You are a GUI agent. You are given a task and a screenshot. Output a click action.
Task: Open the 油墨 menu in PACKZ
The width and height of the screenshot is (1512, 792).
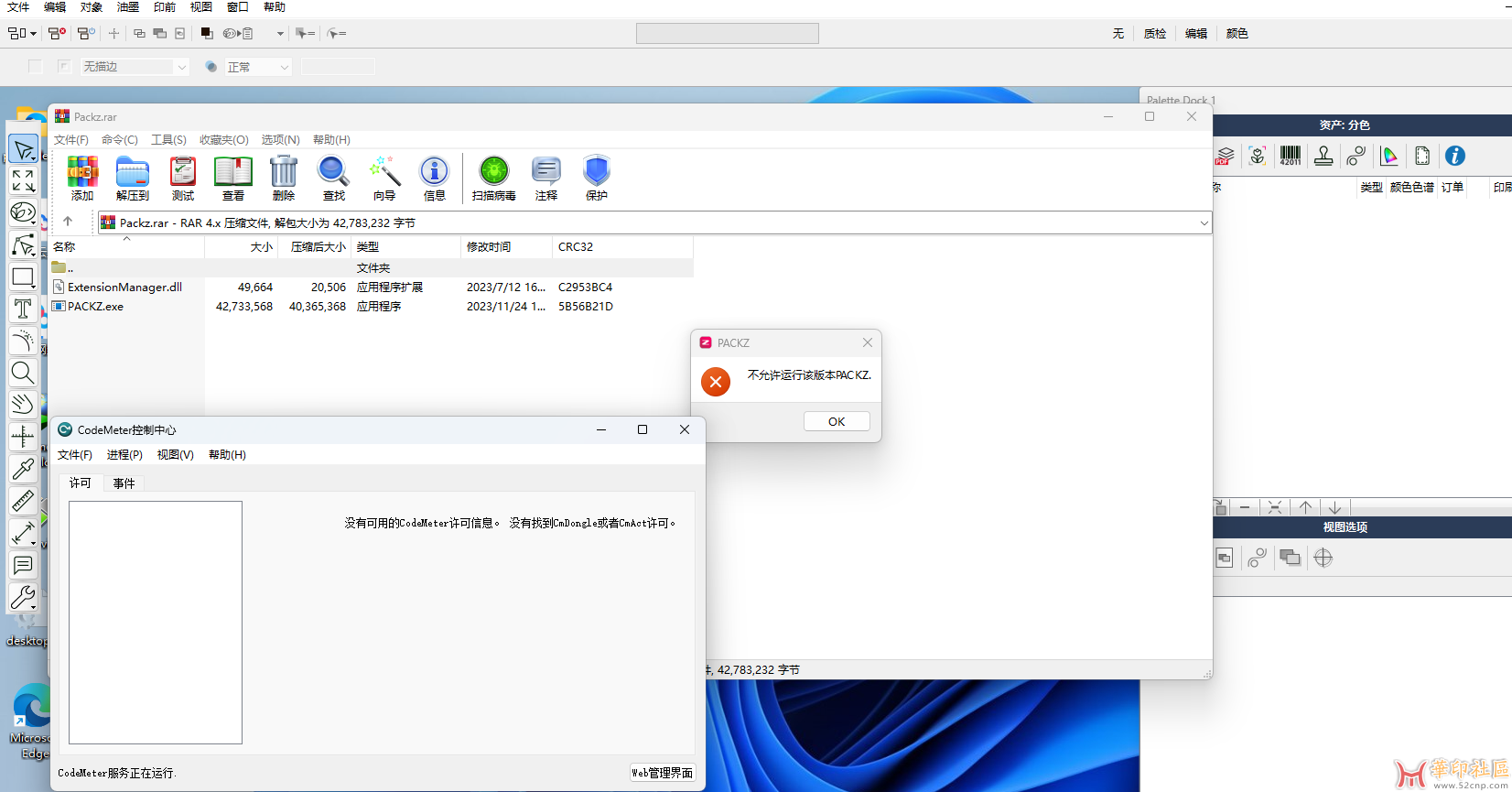pyautogui.click(x=128, y=7)
